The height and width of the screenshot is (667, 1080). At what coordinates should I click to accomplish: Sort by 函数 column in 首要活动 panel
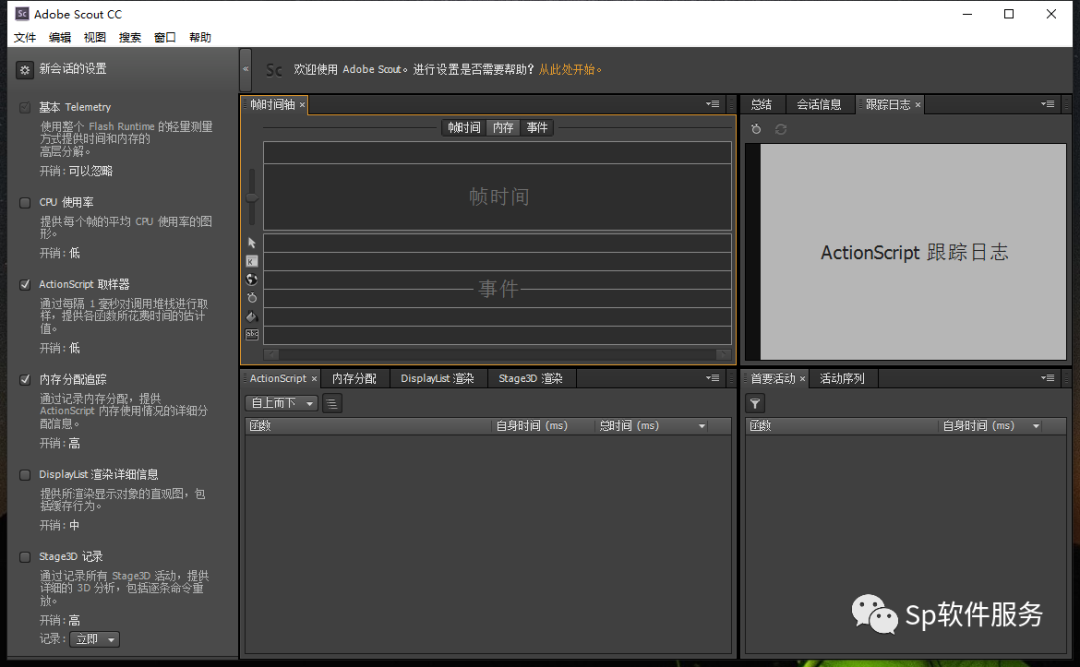(842, 427)
